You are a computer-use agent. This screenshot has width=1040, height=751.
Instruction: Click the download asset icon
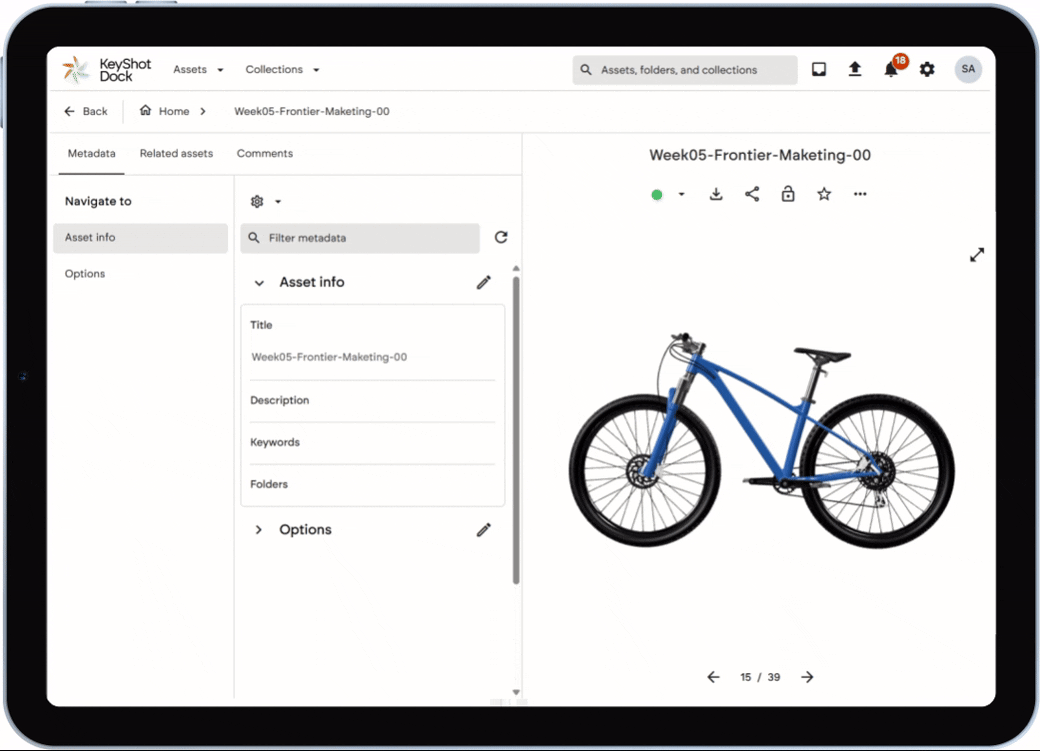[x=716, y=194]
